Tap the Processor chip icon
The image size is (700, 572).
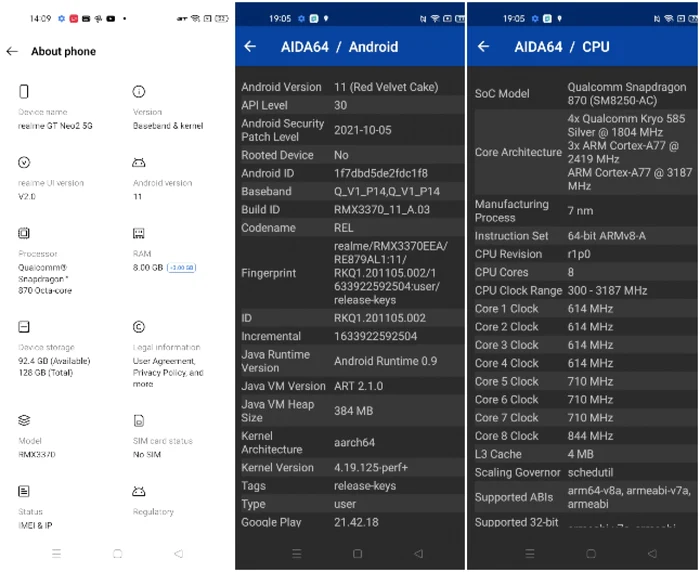(24, 233)
